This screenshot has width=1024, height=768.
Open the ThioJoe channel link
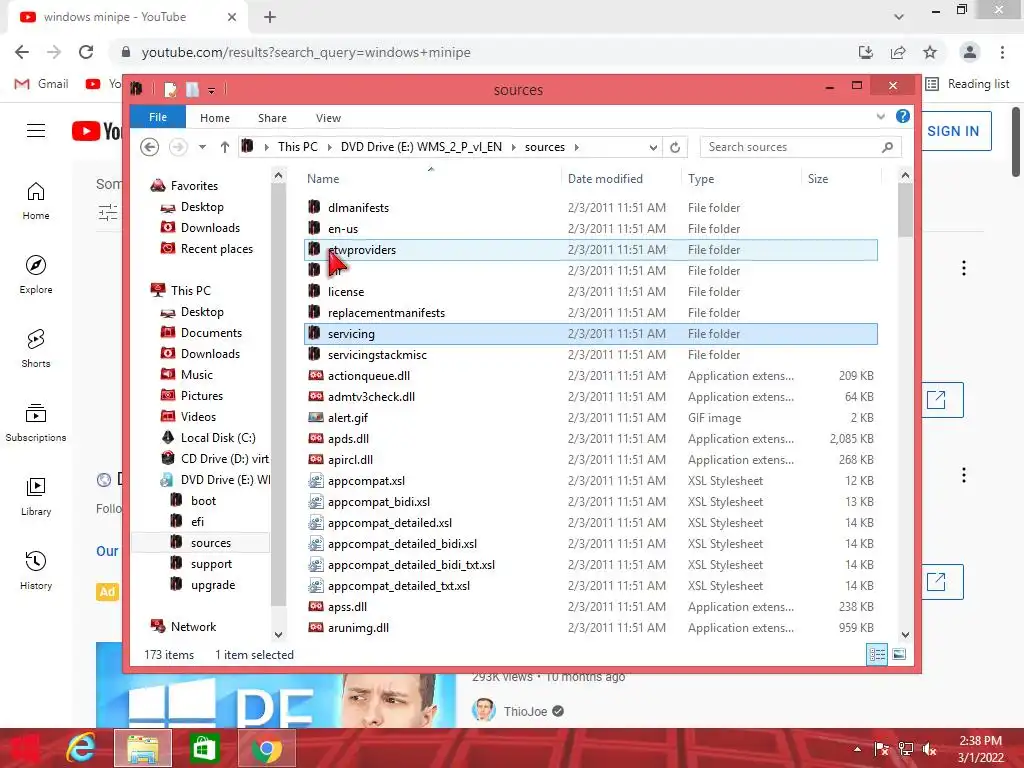pos(525,711)
